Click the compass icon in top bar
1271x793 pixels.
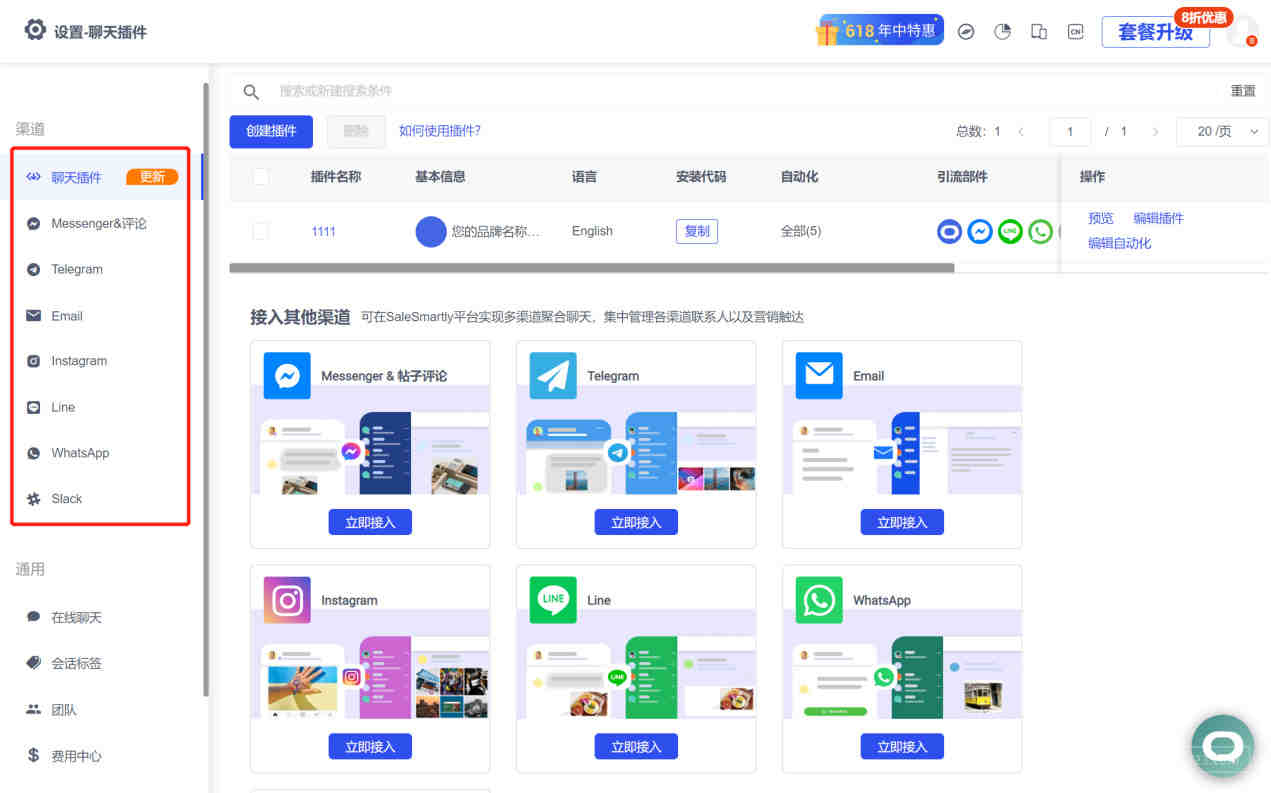(x=966, y=31)
